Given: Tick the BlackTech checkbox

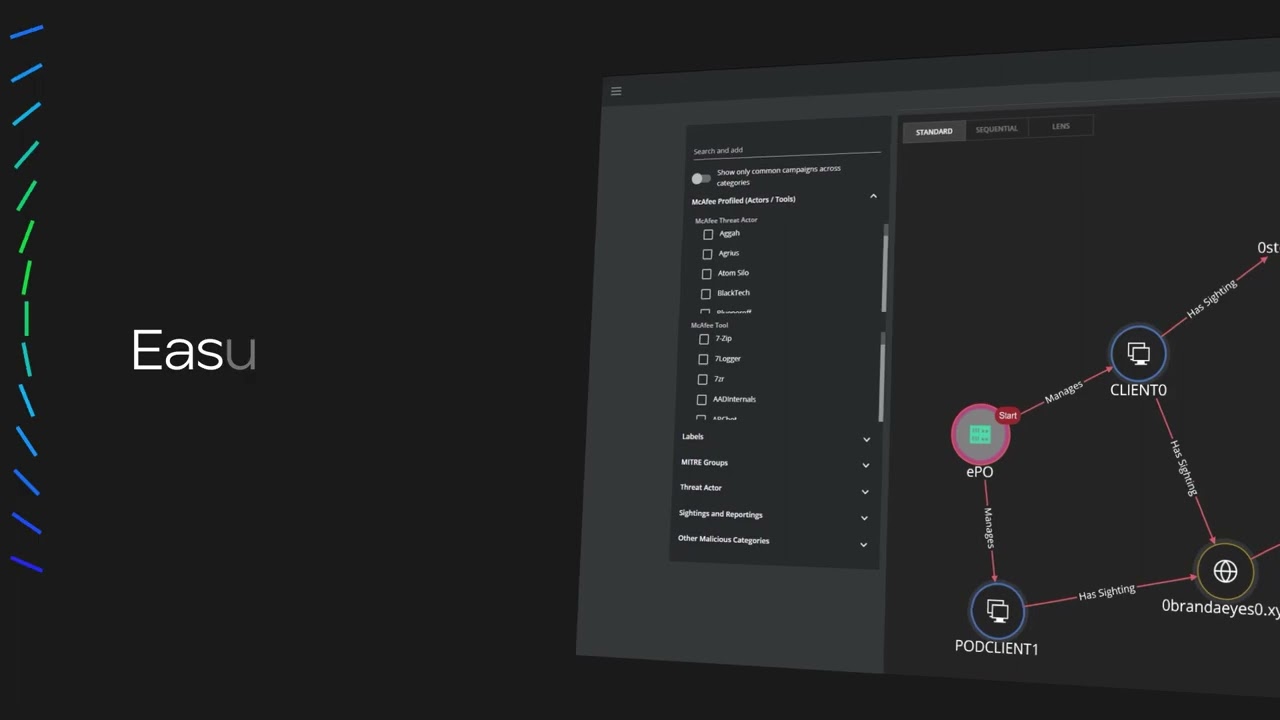Looking at the screenshot, I should coord(705,294).
